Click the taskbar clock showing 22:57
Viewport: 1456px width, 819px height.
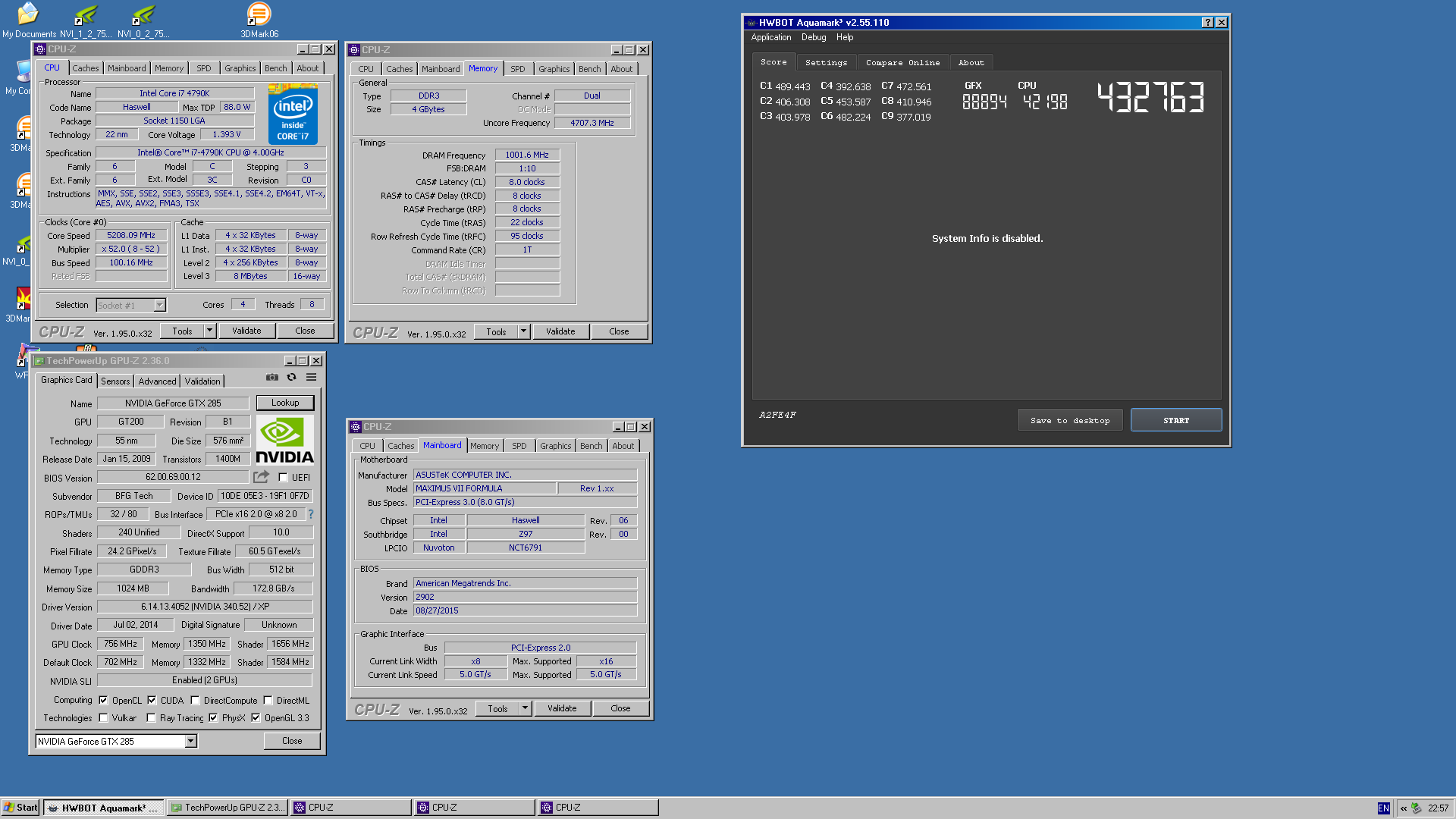coord(1438,808)
